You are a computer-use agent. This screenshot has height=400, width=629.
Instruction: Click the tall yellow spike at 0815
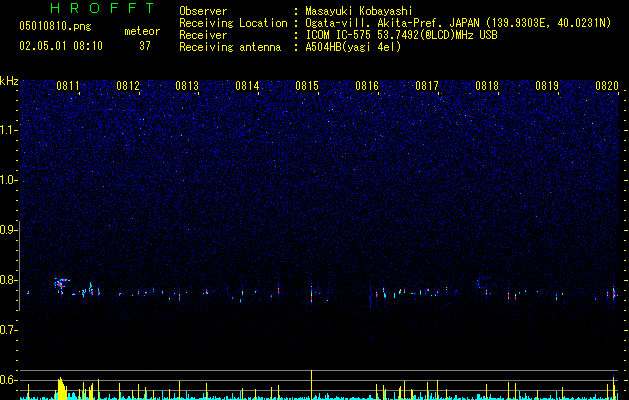(312, 385)
